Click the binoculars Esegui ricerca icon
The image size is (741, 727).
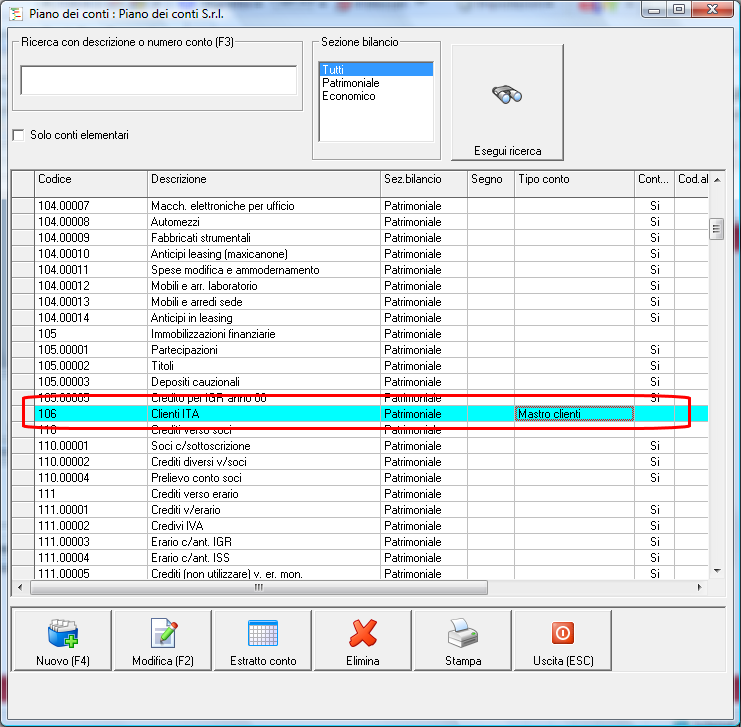click(507, 95)
